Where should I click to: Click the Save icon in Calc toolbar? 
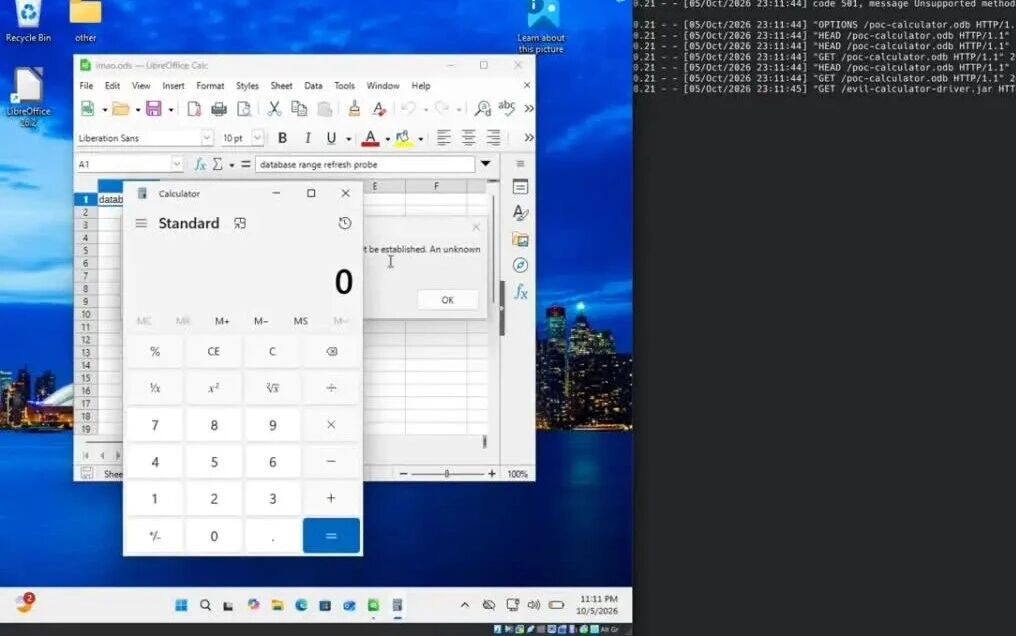154,109
